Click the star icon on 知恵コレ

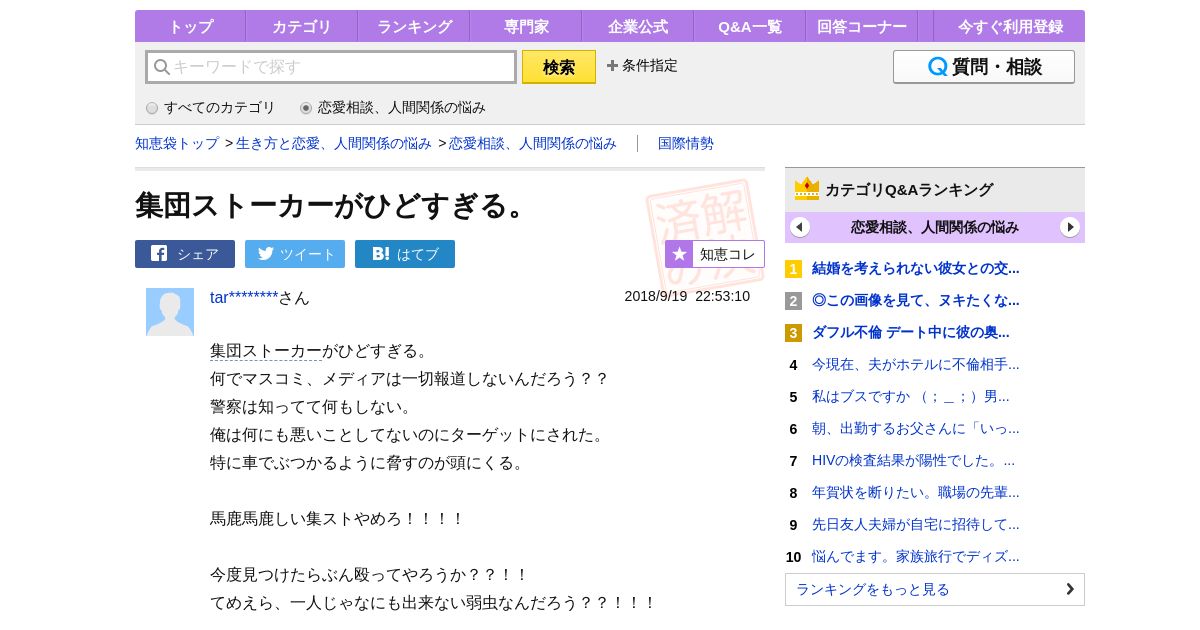click(679, 254)
